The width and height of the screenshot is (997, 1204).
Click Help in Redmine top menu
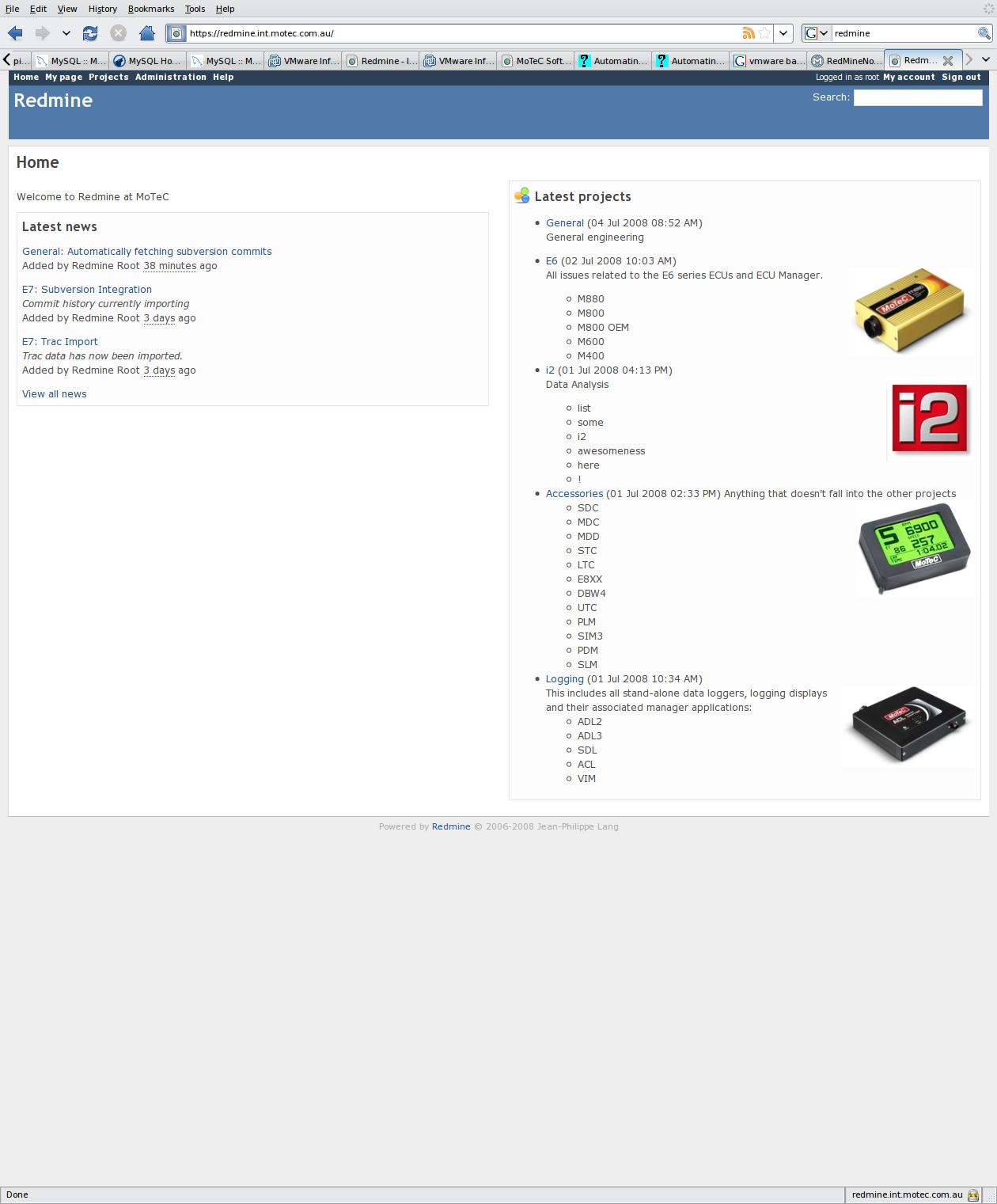coord(223,77)
